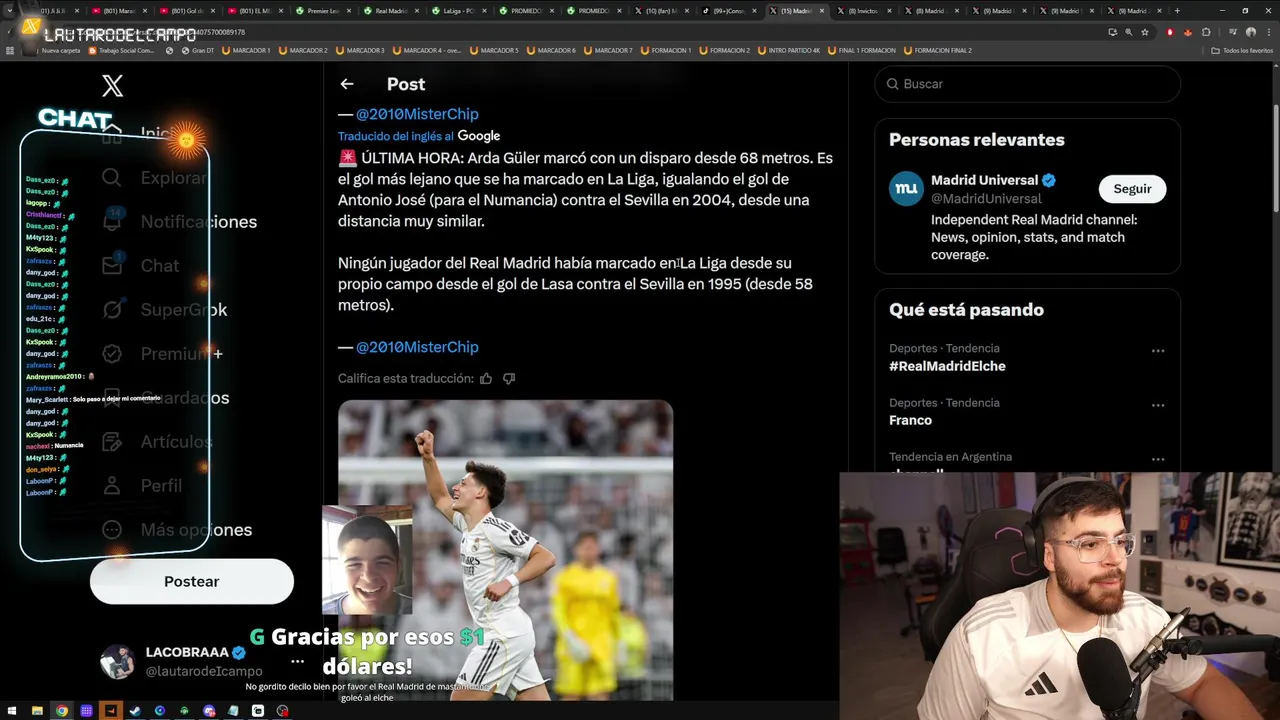Open the Arda Güler celebration photo

[505, 550]
